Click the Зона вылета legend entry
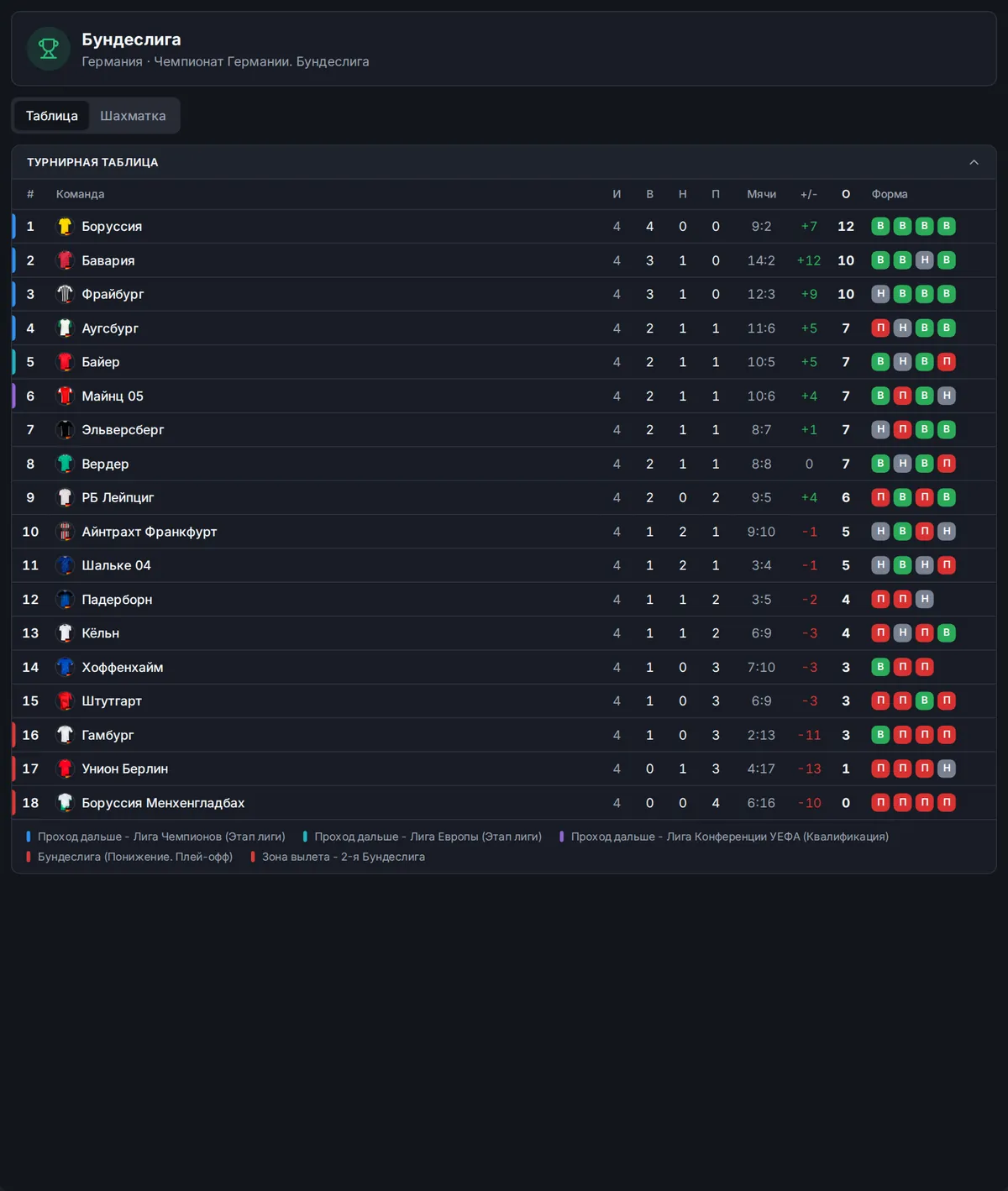The height and width of the screenshot is (1191, 1008). (338, 857)
